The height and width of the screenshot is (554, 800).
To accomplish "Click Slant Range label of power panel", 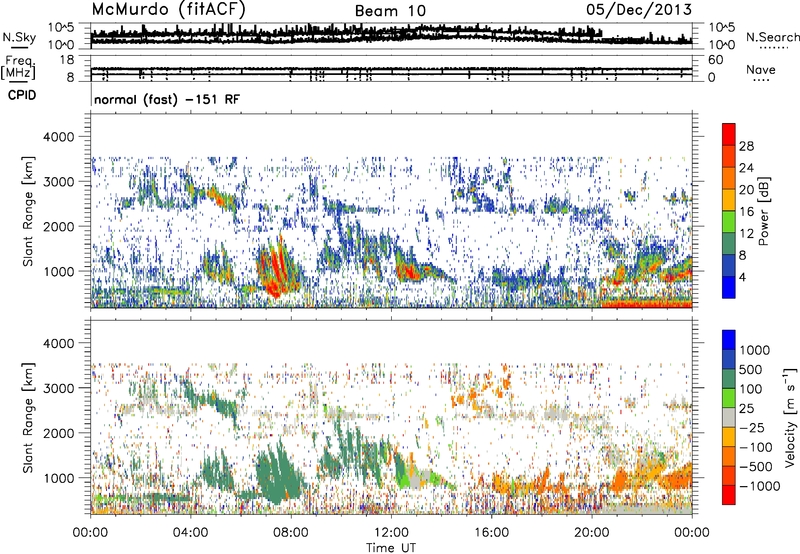I will 28,211.
